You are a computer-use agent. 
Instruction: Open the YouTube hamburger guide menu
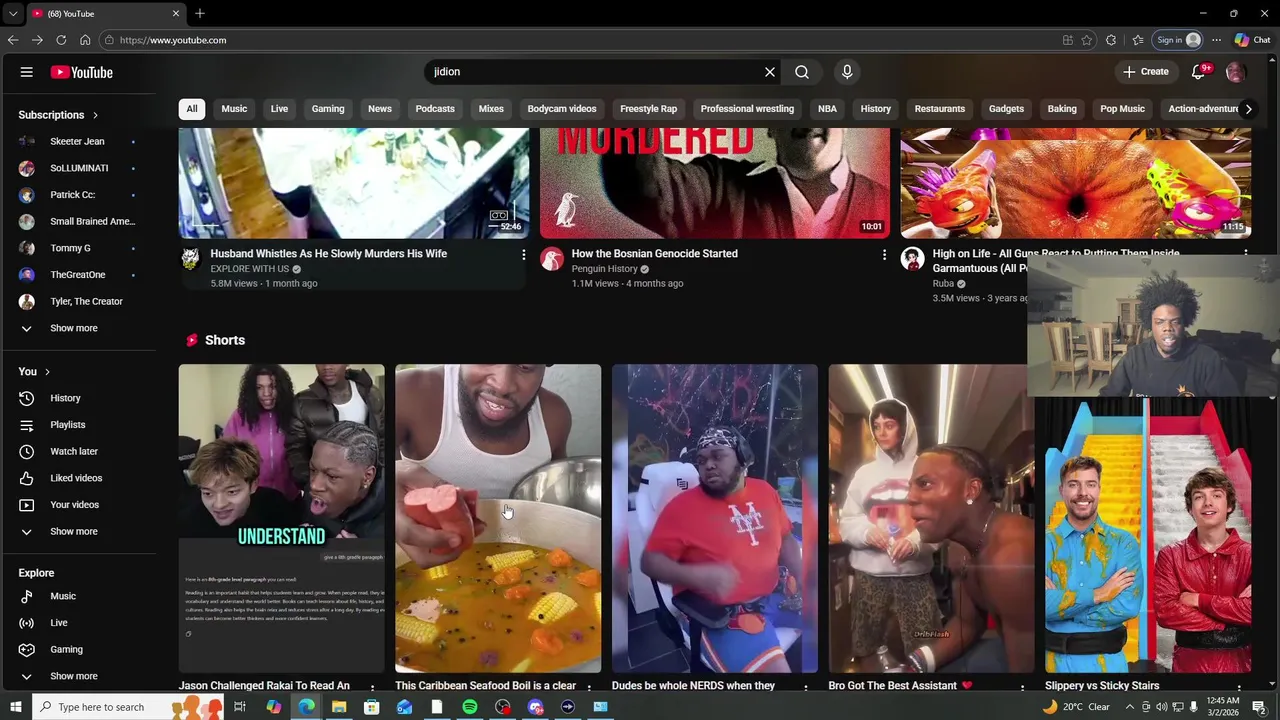coord(27,72)
